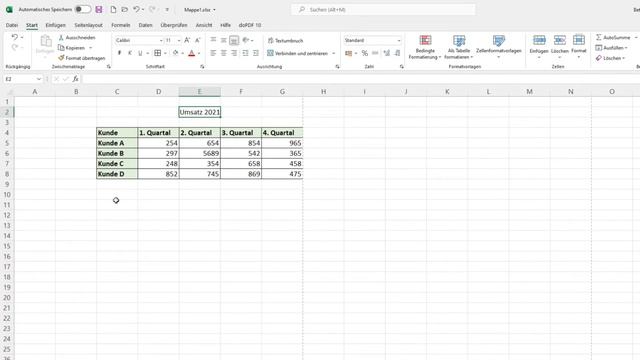Switch to the Einfügen ribbon tab
640x360 pixels.
(56, 25)
